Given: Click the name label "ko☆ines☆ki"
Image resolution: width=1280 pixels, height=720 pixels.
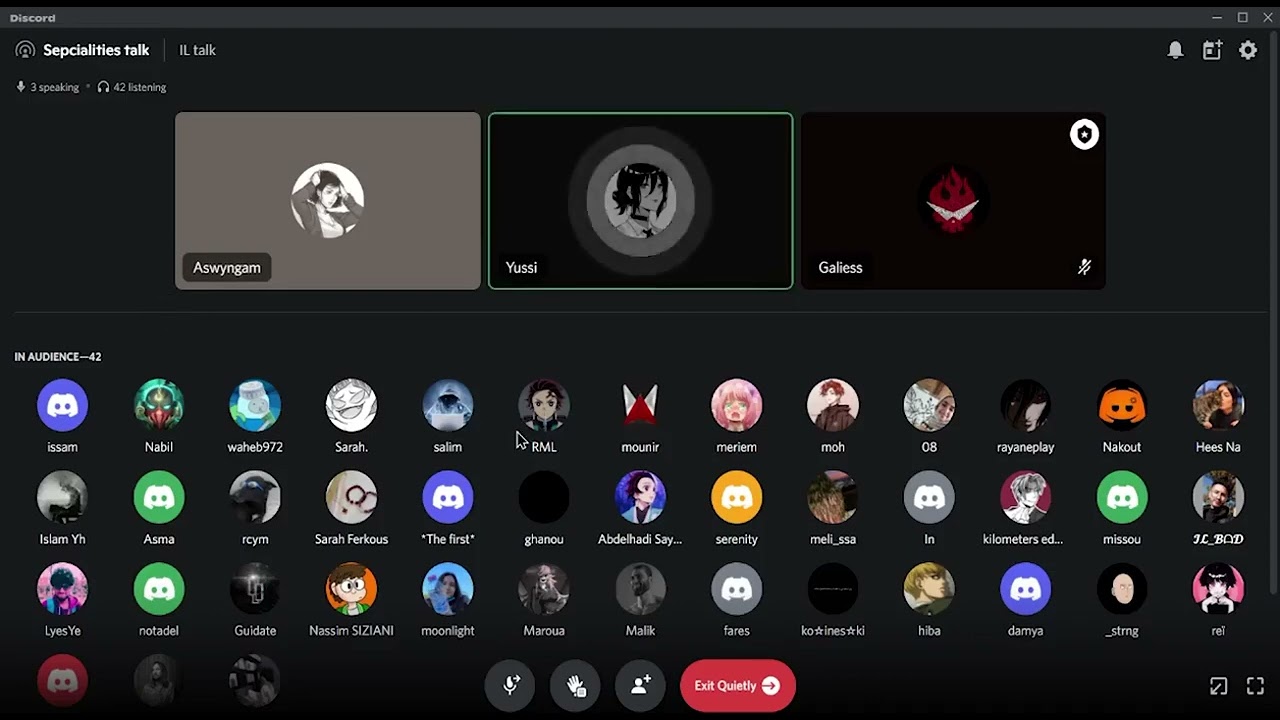Looking at the screenshot, I should point(833,631).
